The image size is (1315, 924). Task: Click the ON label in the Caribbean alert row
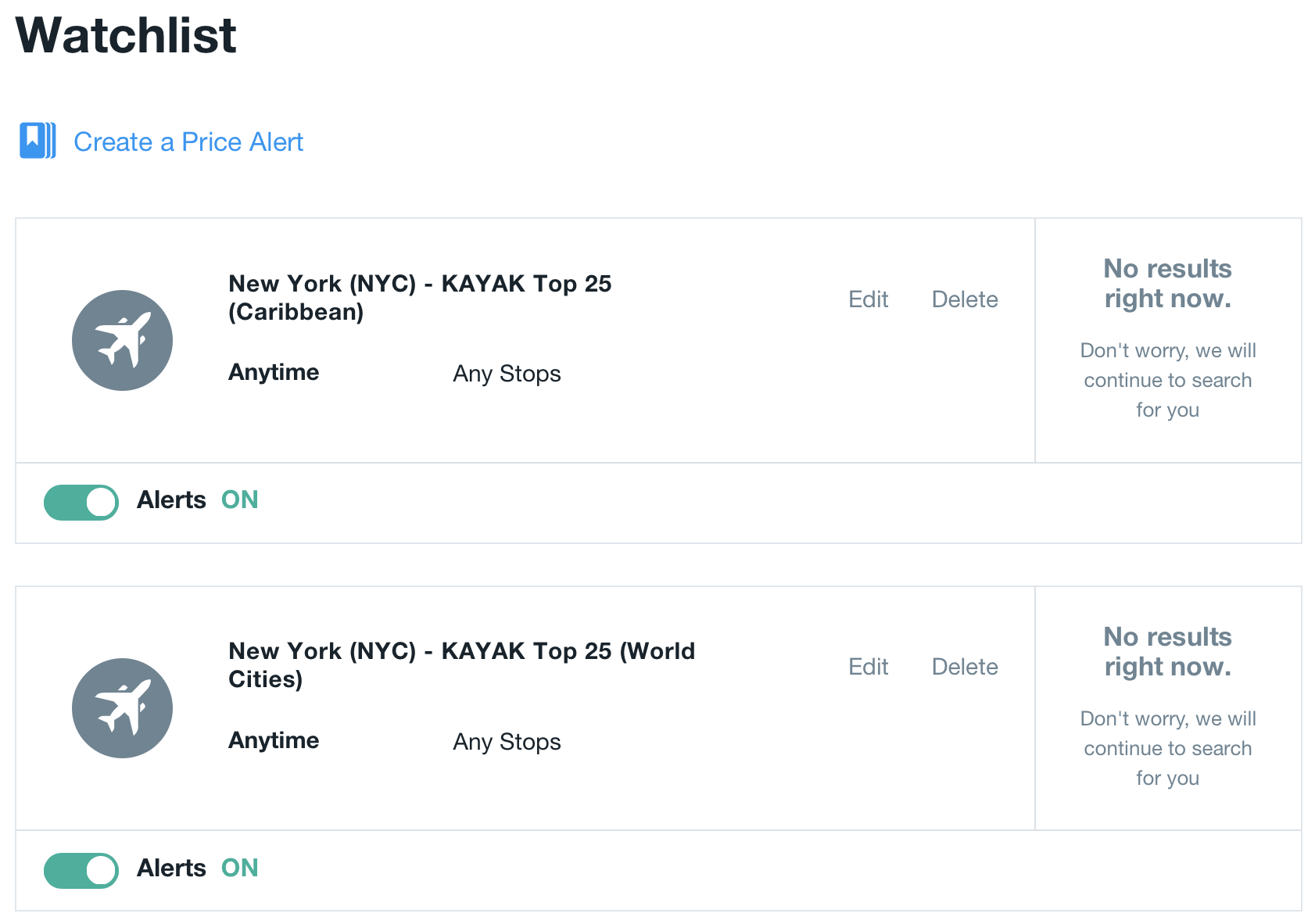[239, 500]
